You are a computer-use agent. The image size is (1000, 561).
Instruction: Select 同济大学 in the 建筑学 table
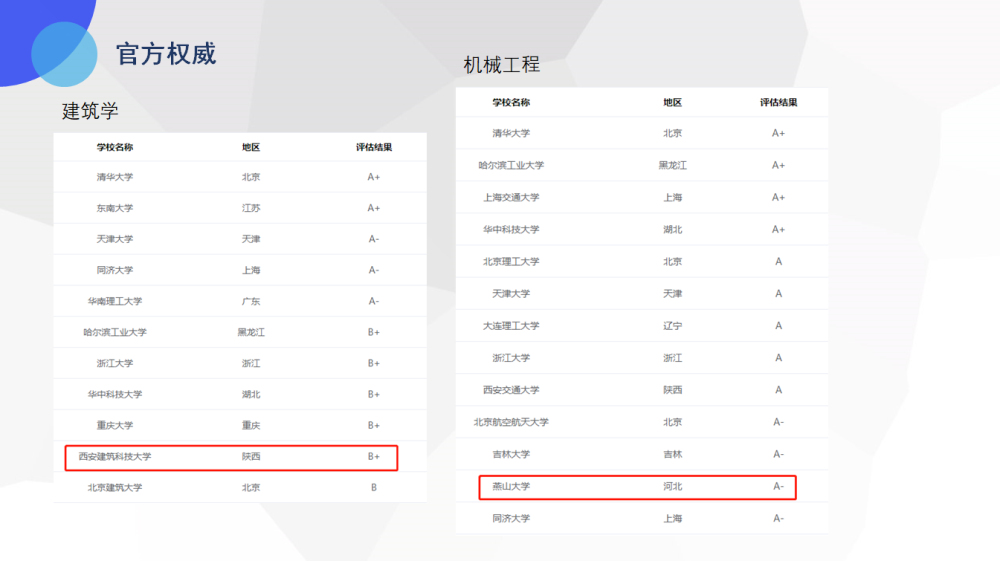115,270
